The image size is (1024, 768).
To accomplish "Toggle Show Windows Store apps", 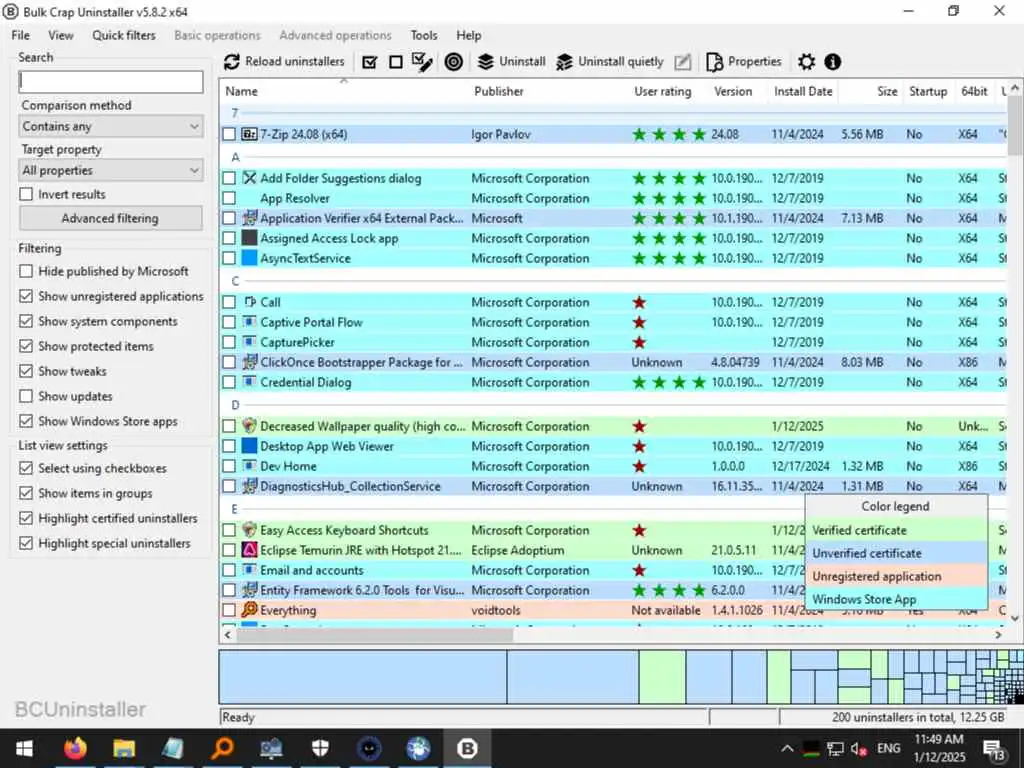I will (x=26, y=421).
